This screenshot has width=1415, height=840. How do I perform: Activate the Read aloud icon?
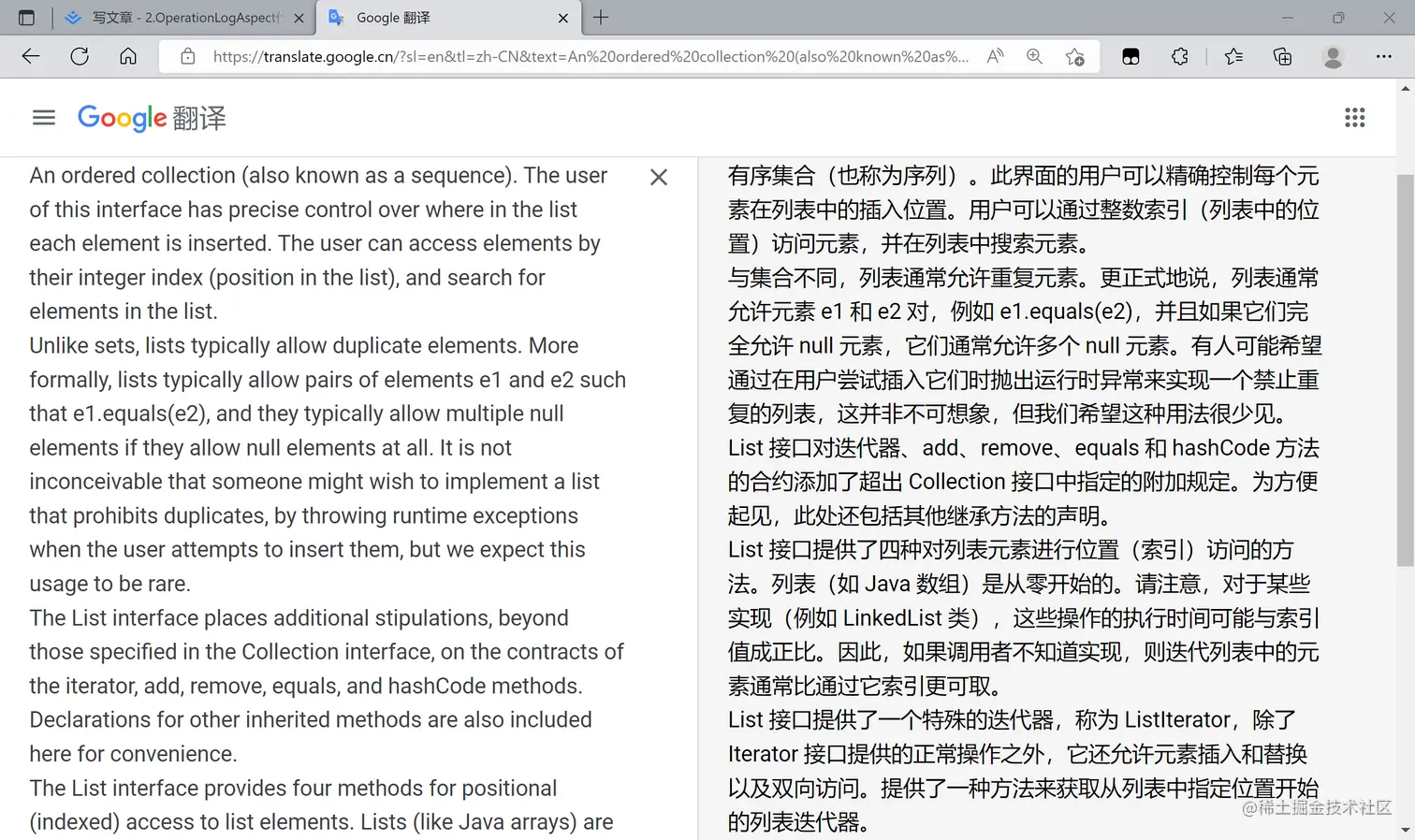point(996,56)
